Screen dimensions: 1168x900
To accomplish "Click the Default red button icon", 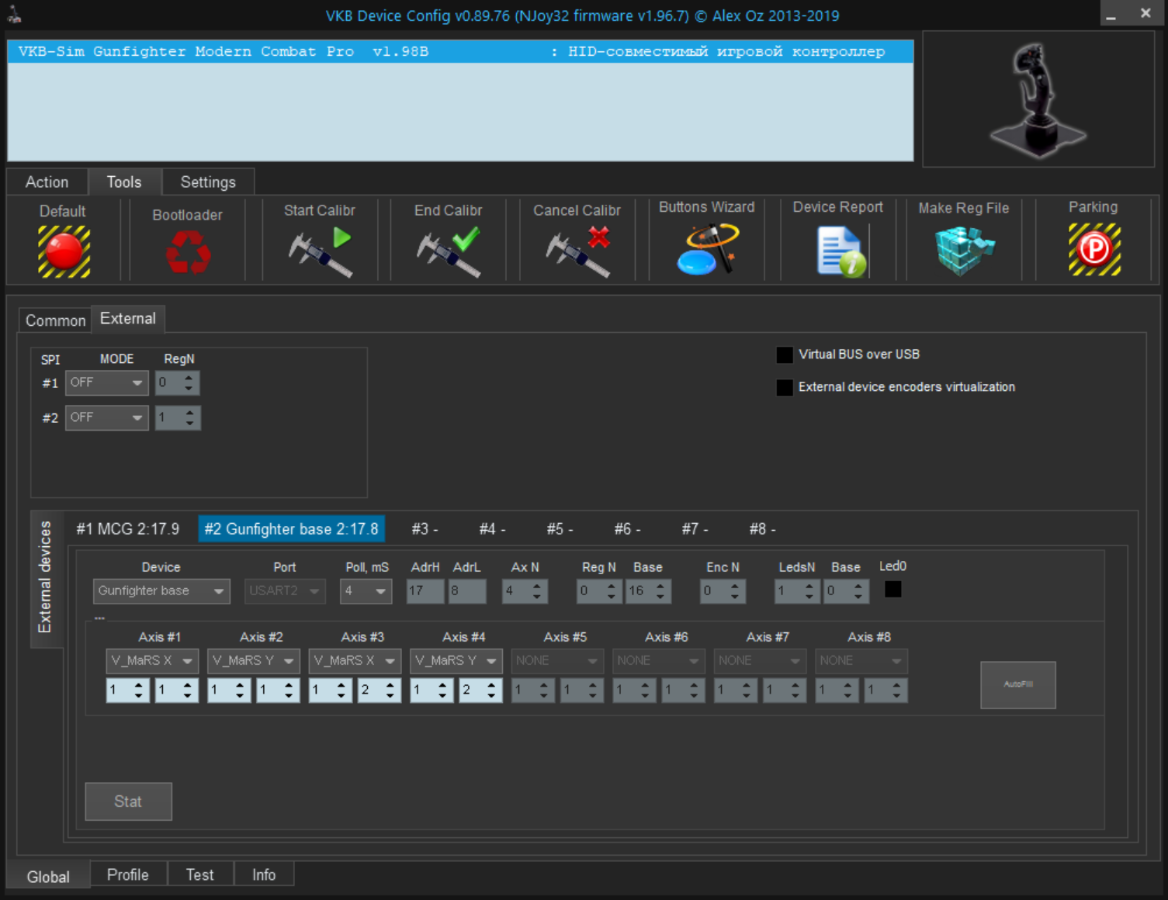I will click(64, 251).
